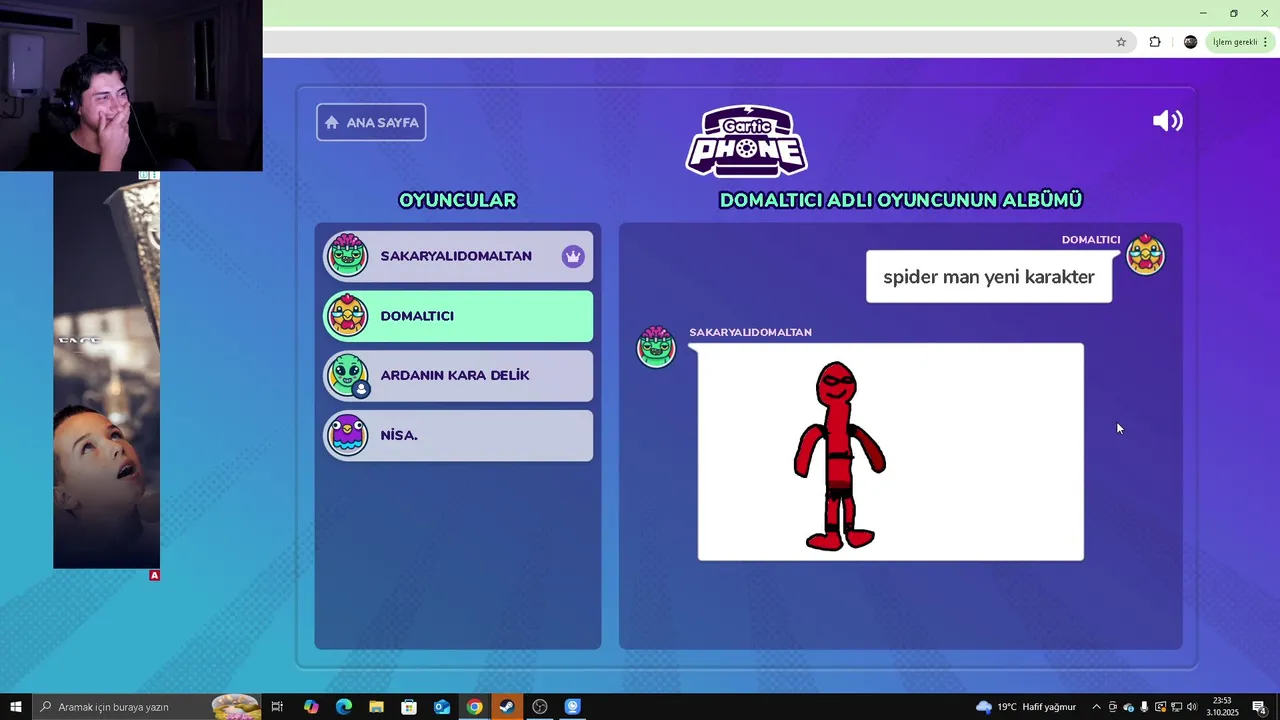Select ARDANIN KARA DELİK player row

tap(458, 375)
